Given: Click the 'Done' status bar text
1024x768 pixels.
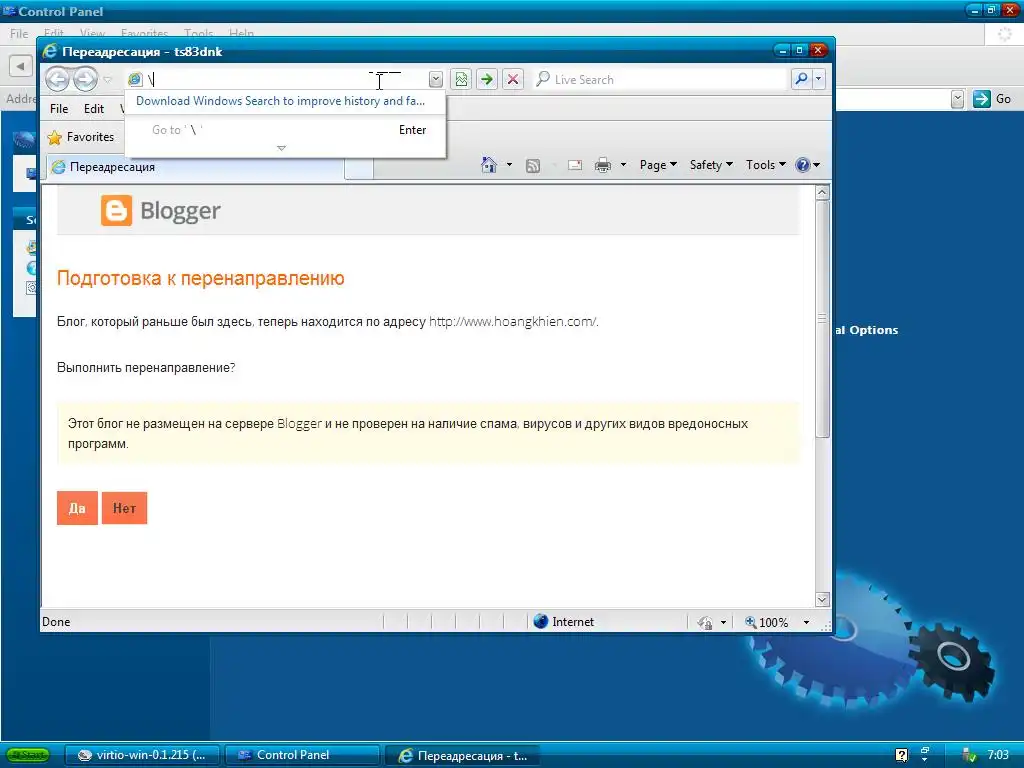Looking at the screenshot, I should [56, 622].
